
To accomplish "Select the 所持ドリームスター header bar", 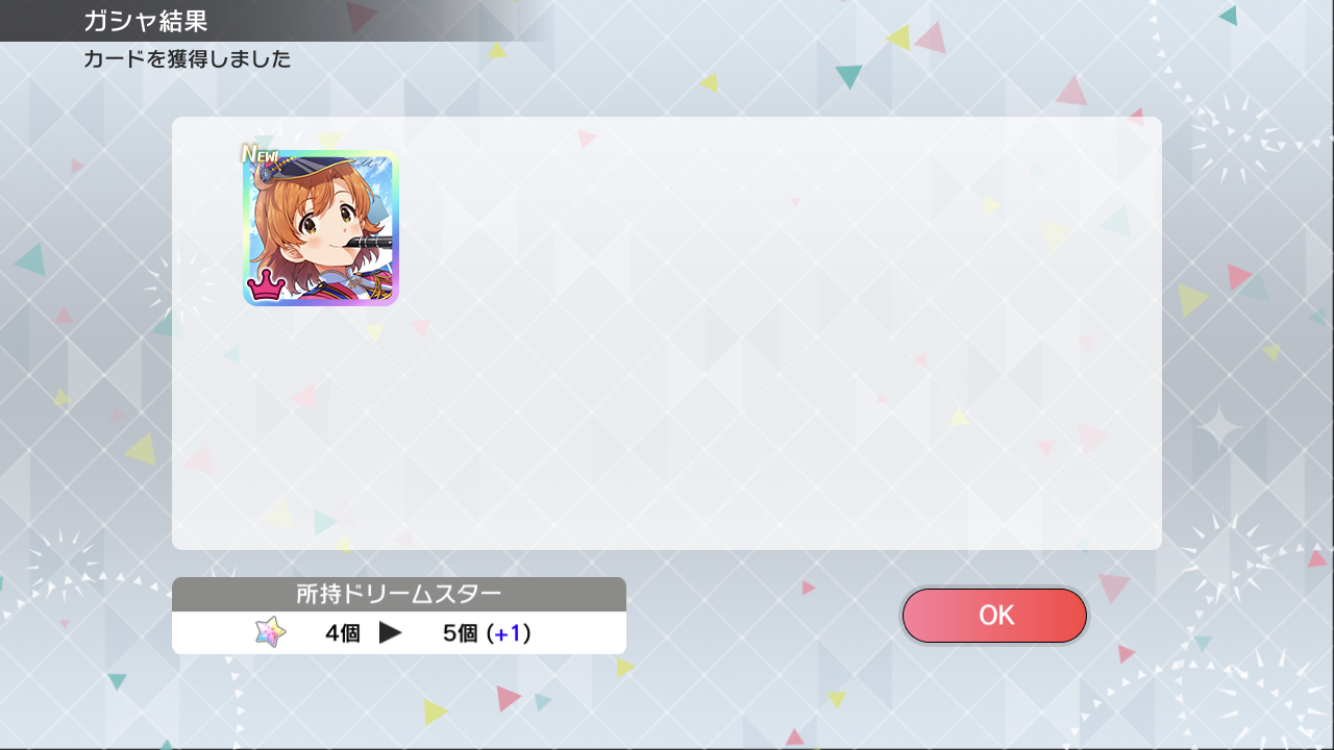I will (399, 594).
